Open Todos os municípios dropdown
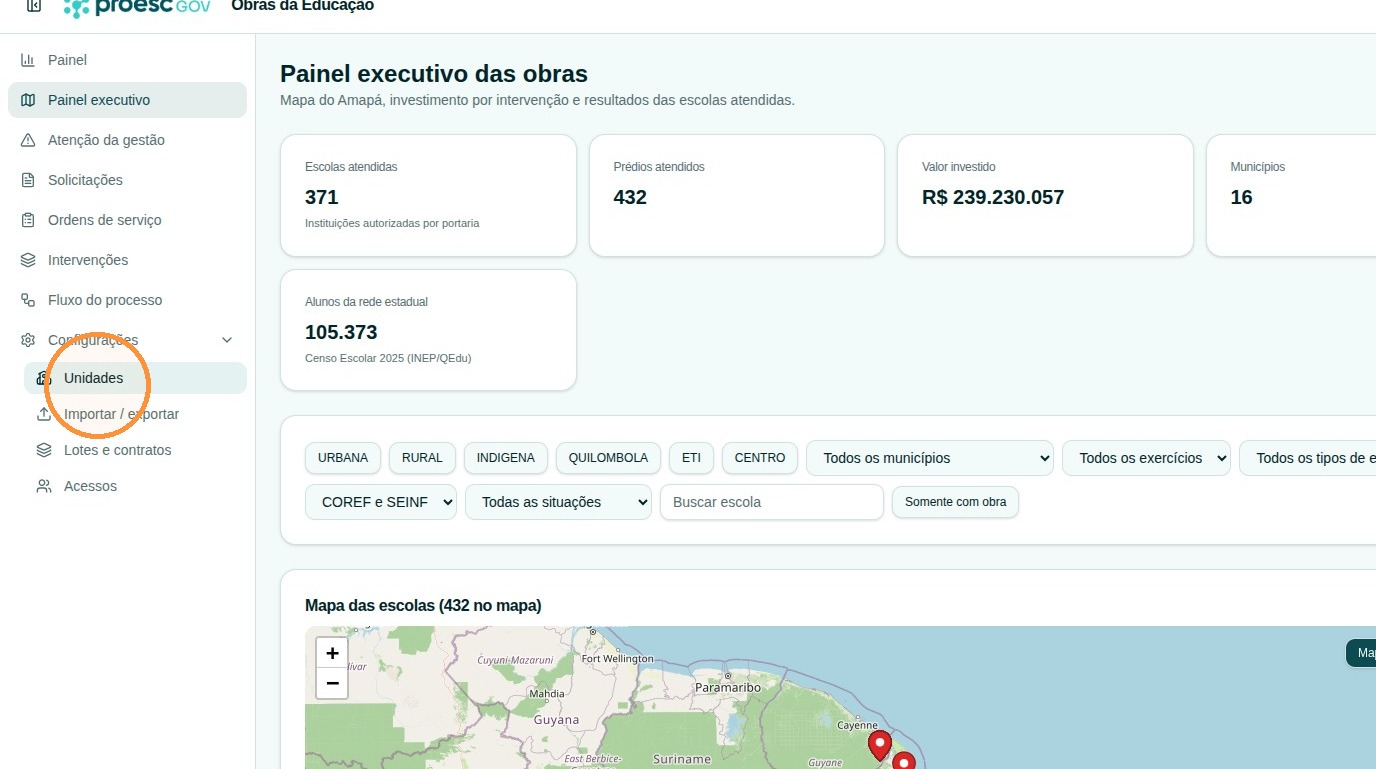The height and width of the screenshot is (769, 1376). tap(930, 458)
